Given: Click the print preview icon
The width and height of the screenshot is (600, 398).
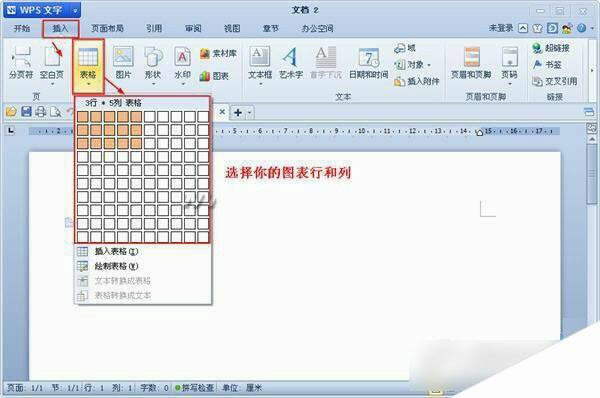Looking at the screenshot, I should click(x=56, y=112).
